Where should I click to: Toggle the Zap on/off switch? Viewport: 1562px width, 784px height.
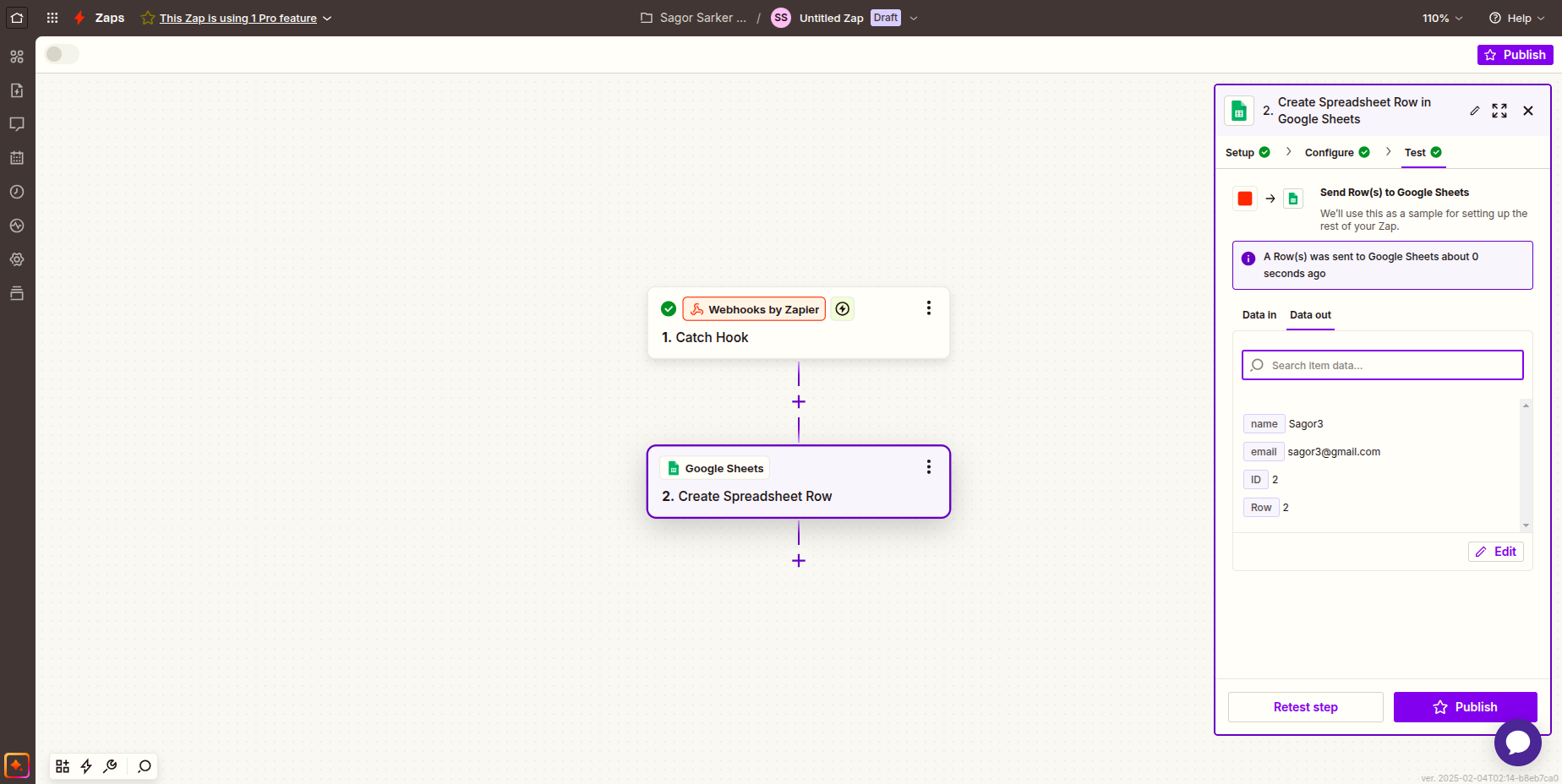(62, 54)
